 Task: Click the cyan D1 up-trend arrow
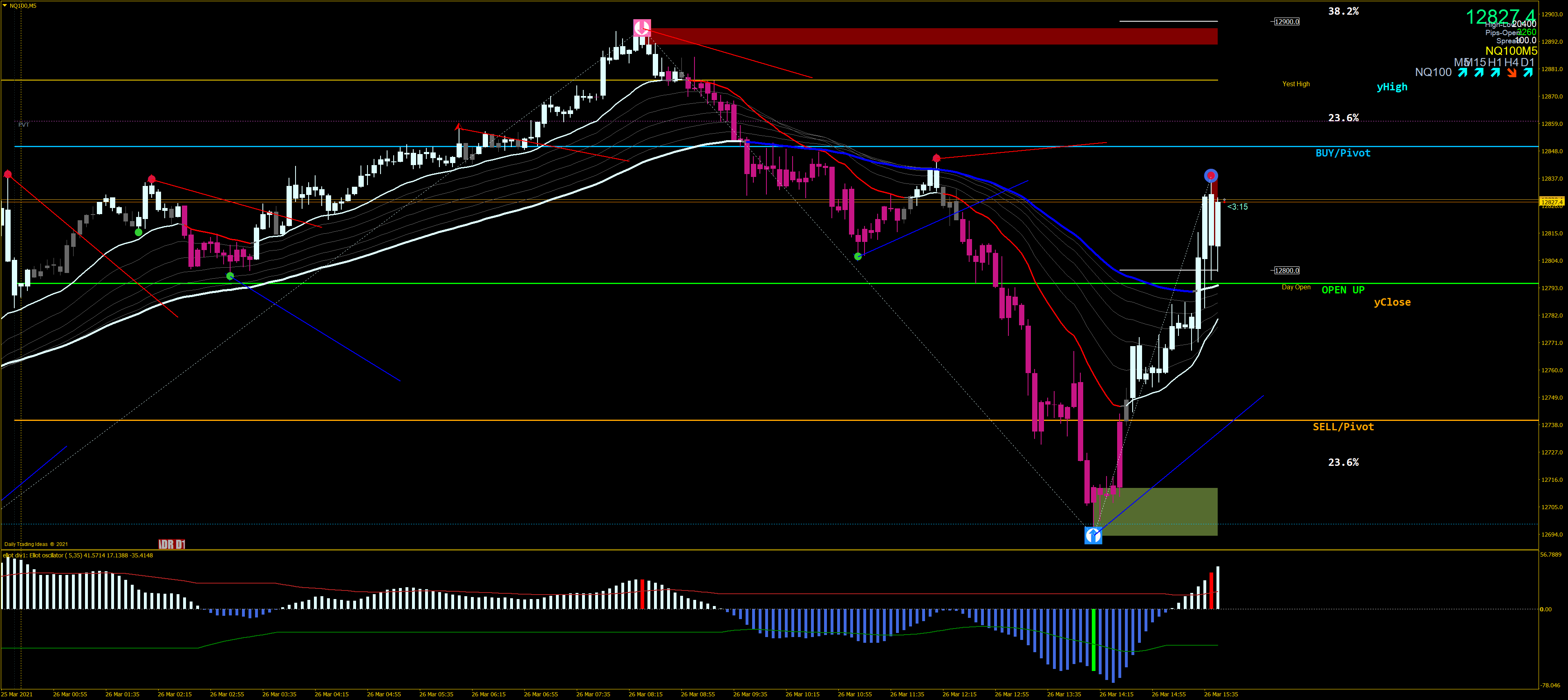(x=1528, y=73)
